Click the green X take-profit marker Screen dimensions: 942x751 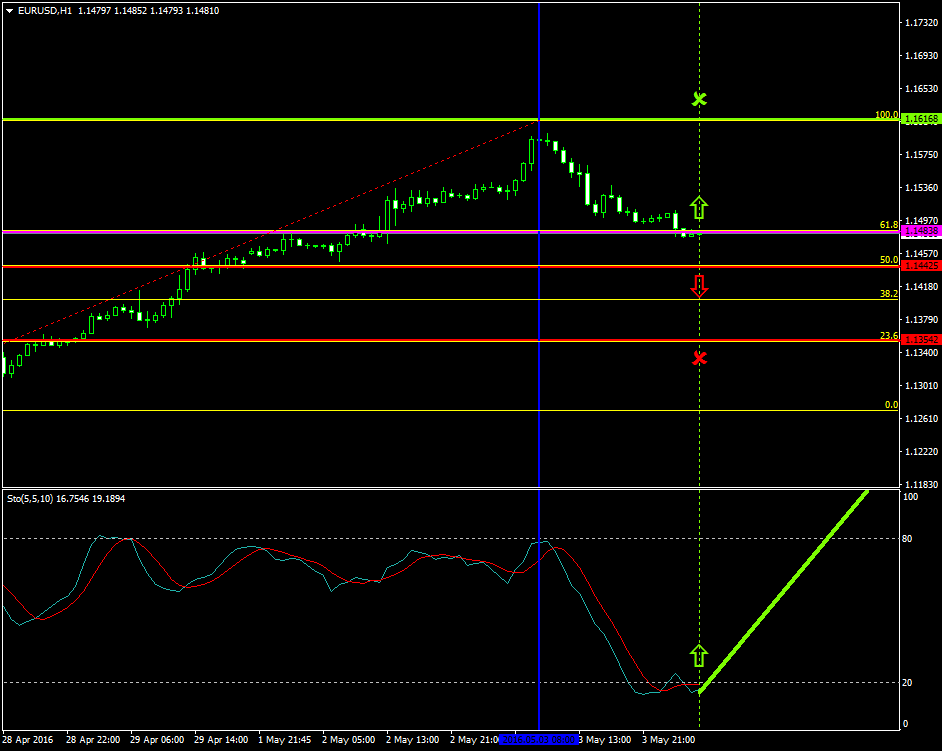(x=698, y=100)
